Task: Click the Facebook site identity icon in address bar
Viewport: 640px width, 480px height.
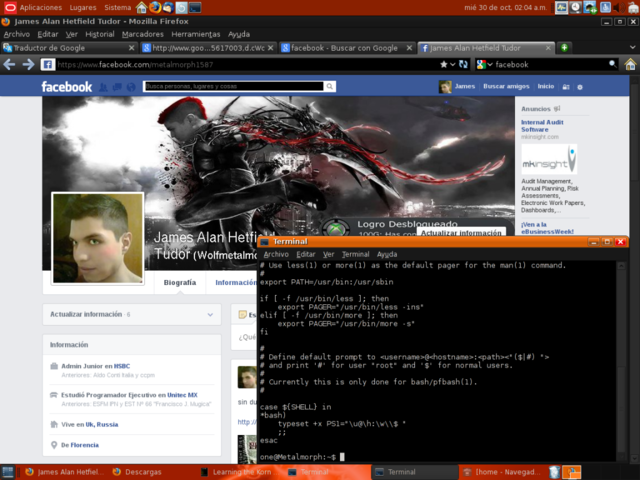Action: point(48,64)
